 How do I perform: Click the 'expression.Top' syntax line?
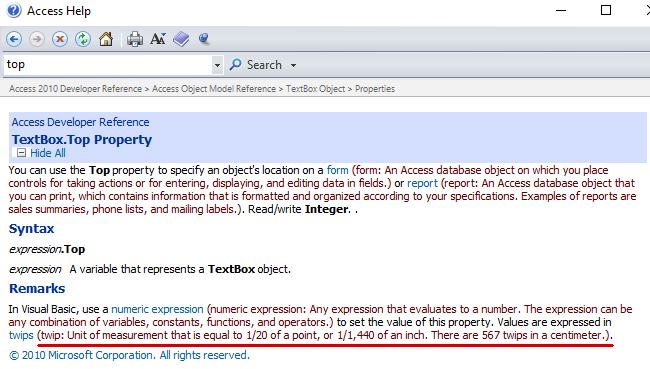point(47,249)
